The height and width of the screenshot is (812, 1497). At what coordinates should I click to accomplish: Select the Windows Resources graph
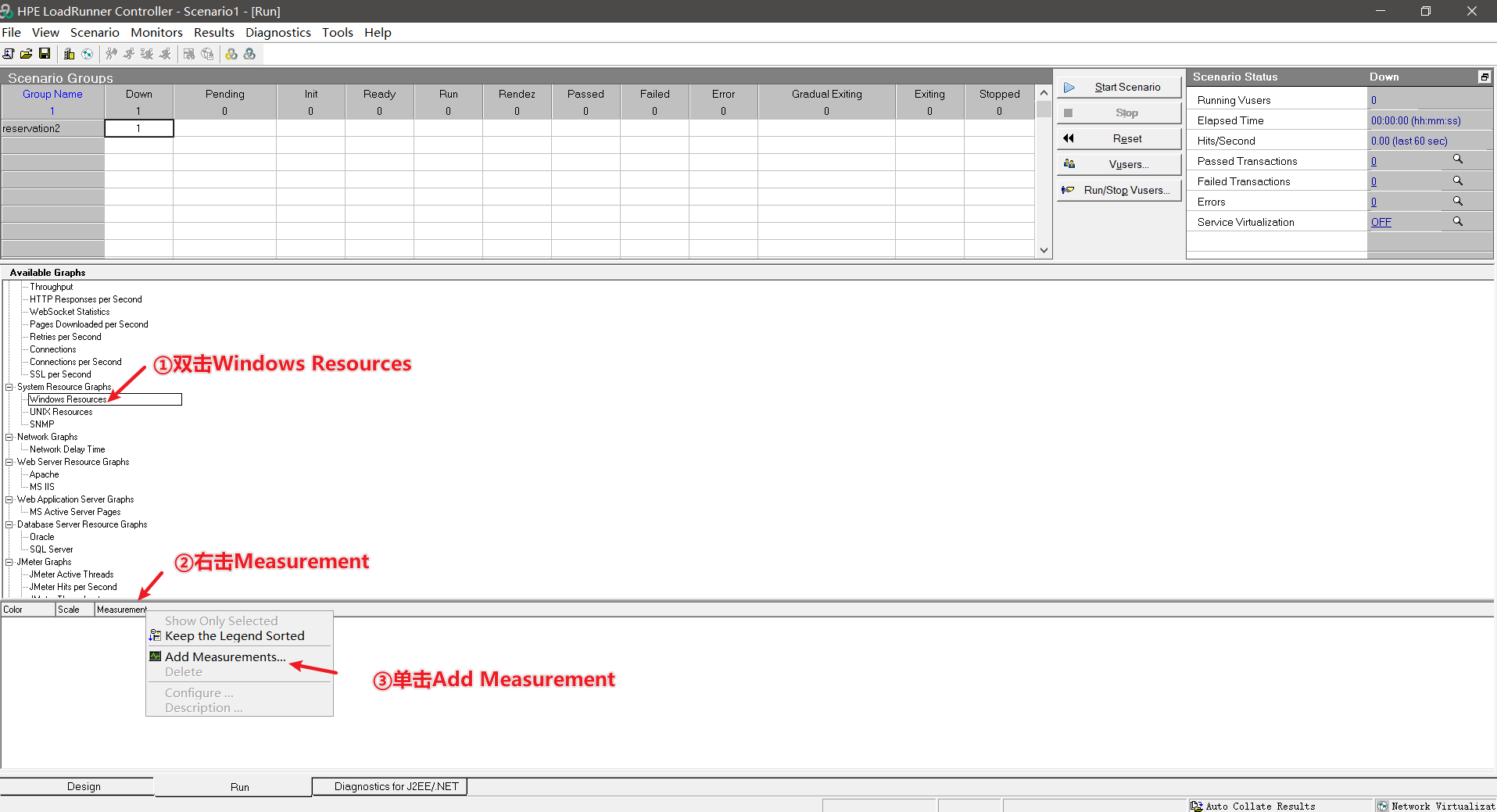coord(68,399)
